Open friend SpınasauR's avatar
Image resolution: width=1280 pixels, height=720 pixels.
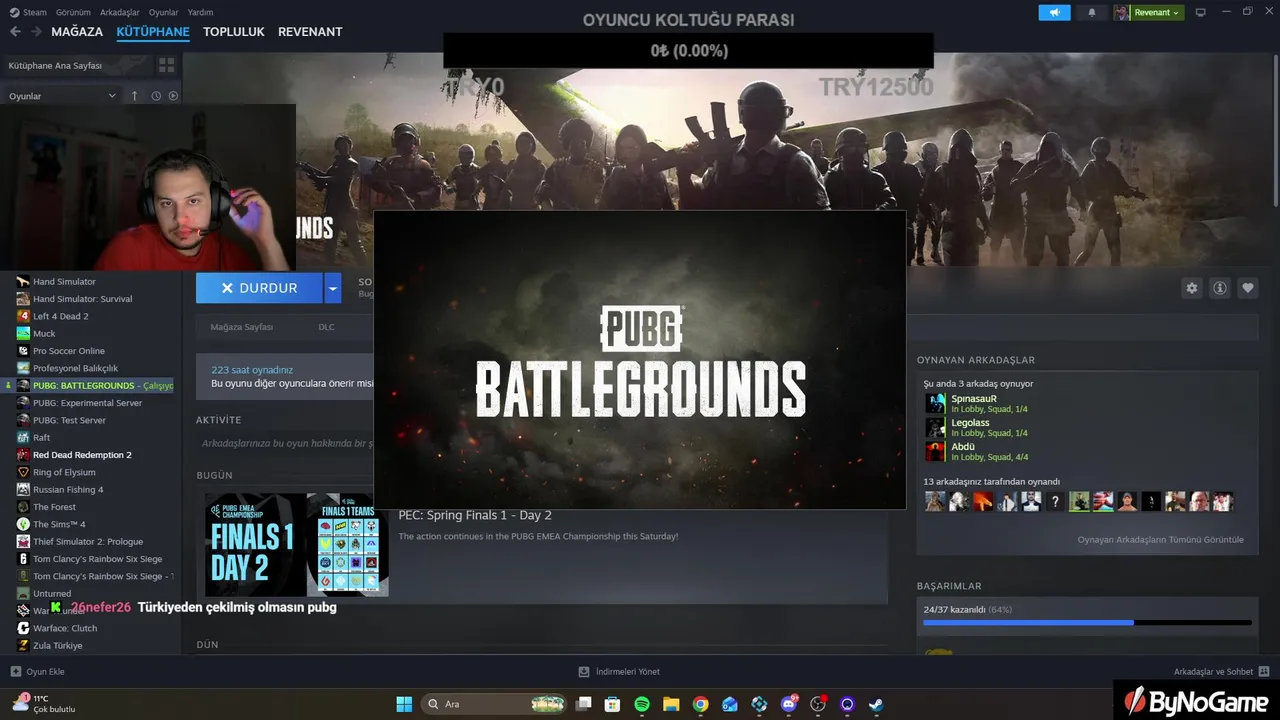click(935, 403)
